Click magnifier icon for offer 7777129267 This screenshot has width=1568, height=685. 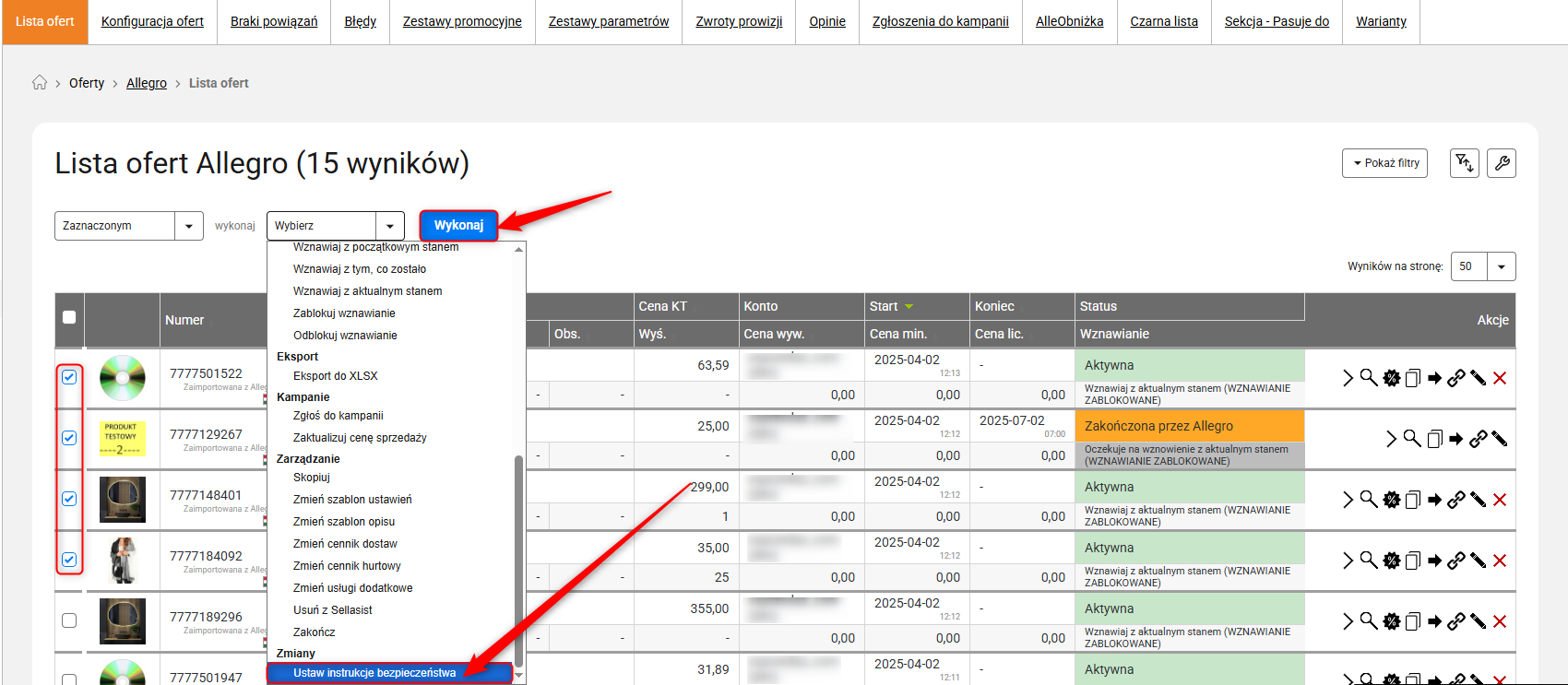tap(1412, 438)
